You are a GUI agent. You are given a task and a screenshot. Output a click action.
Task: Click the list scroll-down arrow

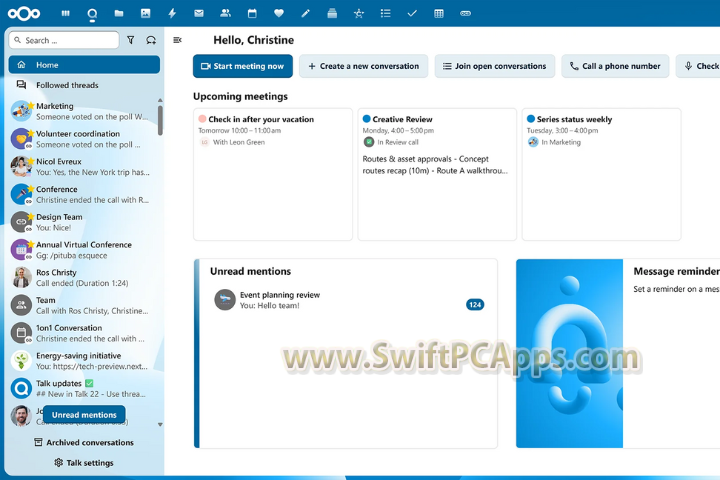pyautogui.click(x=160, y=424)
